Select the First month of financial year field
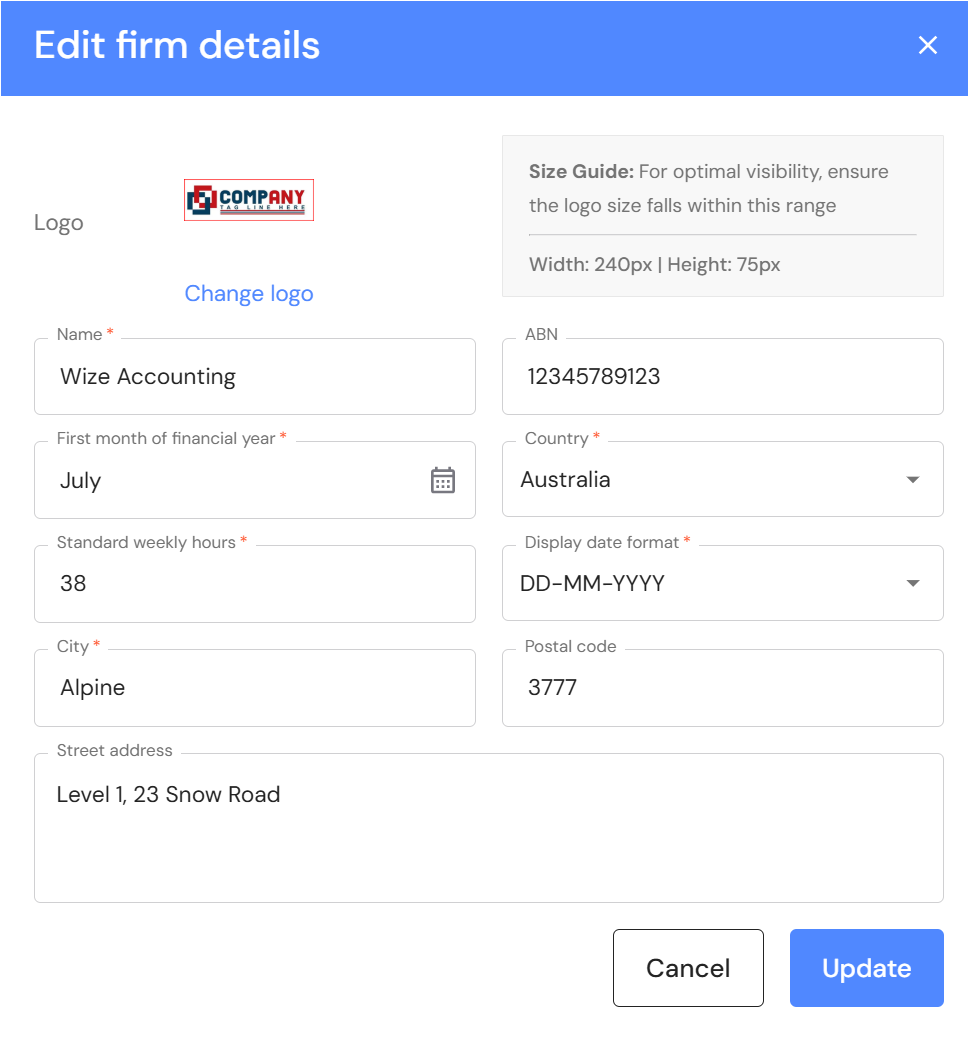969x1039 pixels. click(230, 481)
